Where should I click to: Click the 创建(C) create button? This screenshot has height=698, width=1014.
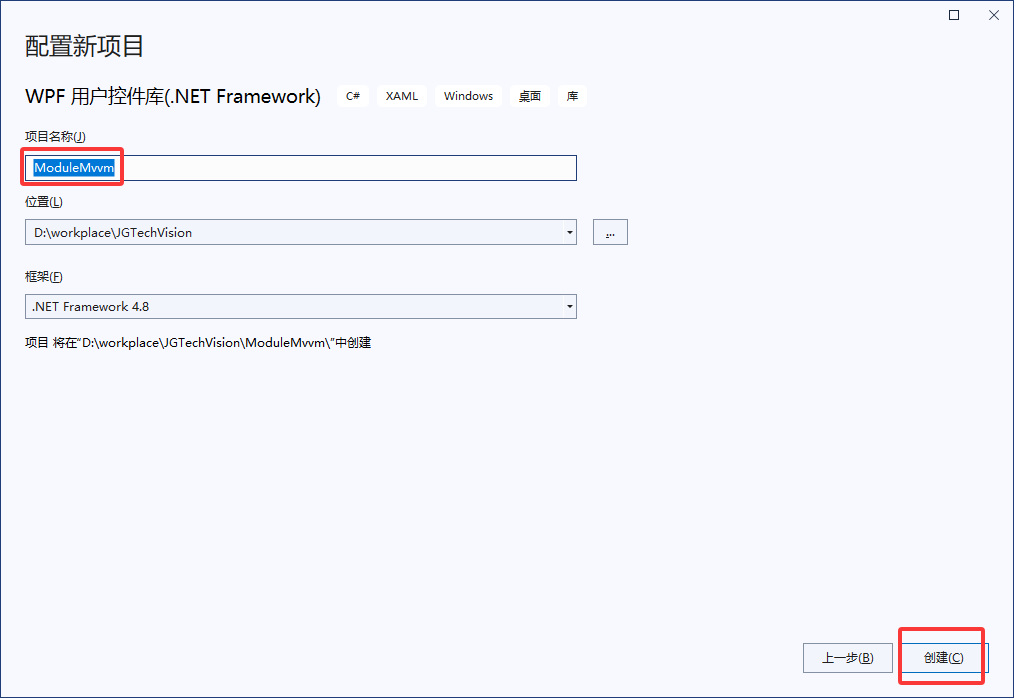click(941, 657)
